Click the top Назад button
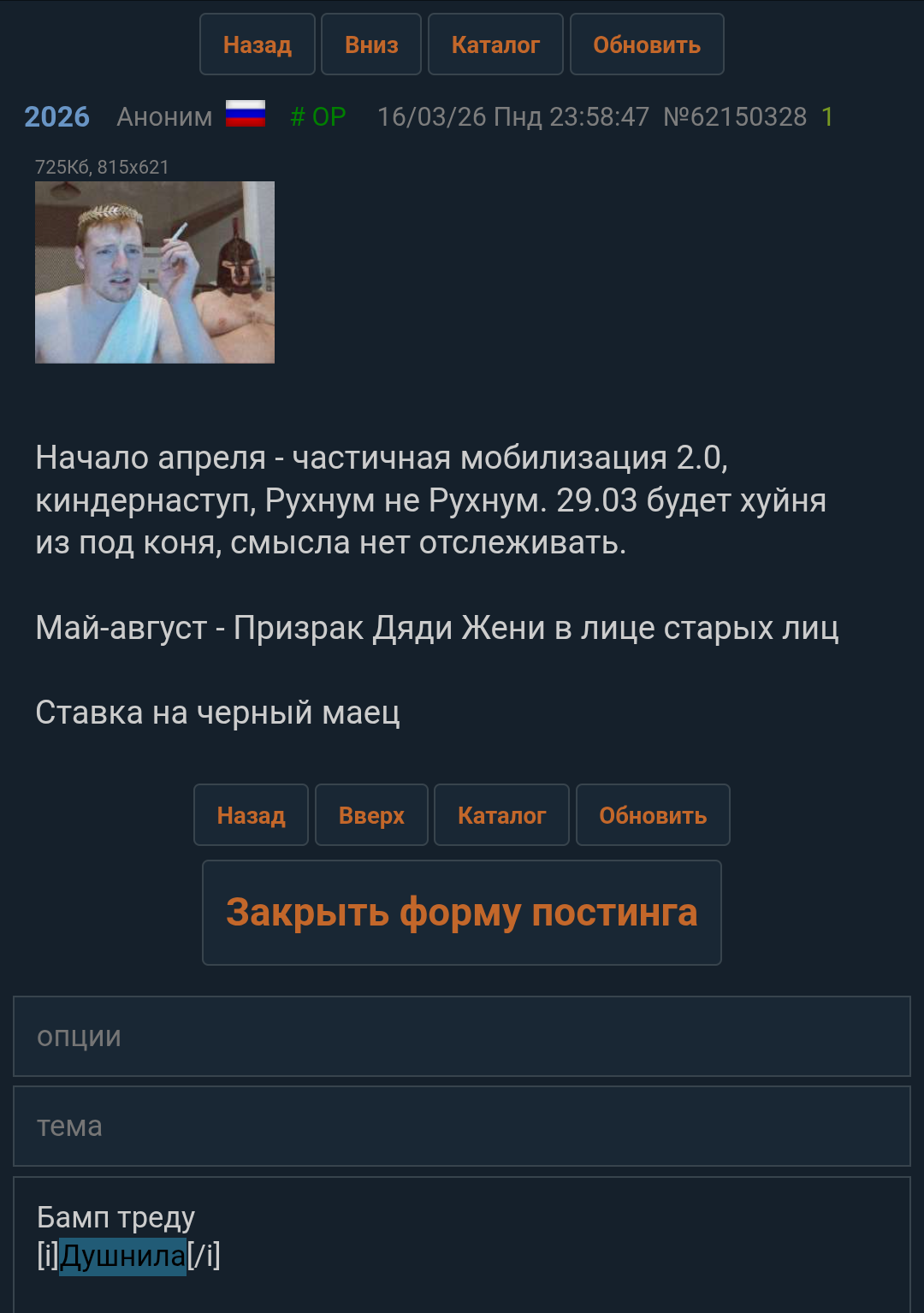Screen dimensions: 924x1313 click(x=258, y=44)
